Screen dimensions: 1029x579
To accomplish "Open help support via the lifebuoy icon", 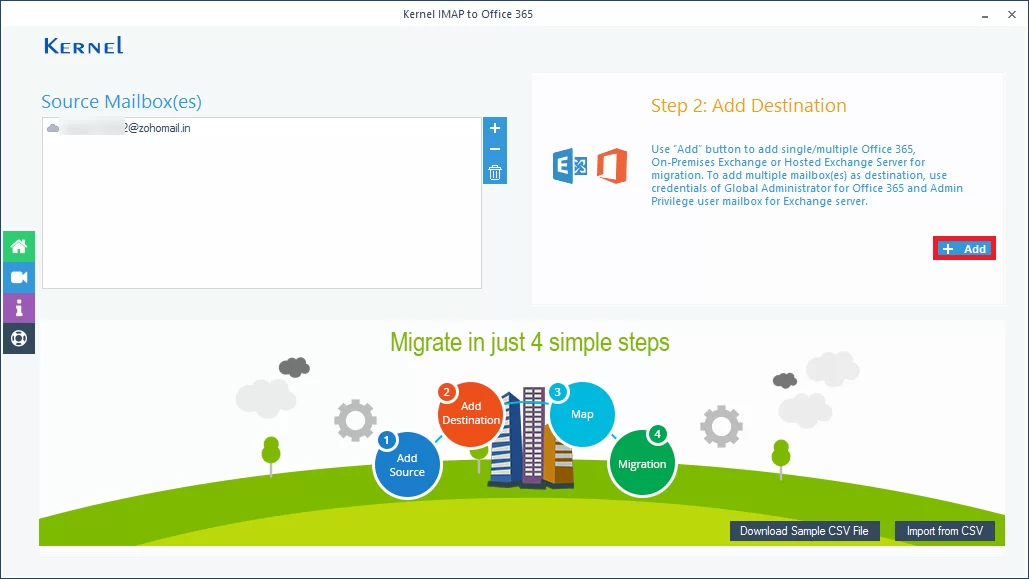I will [19, 338].
